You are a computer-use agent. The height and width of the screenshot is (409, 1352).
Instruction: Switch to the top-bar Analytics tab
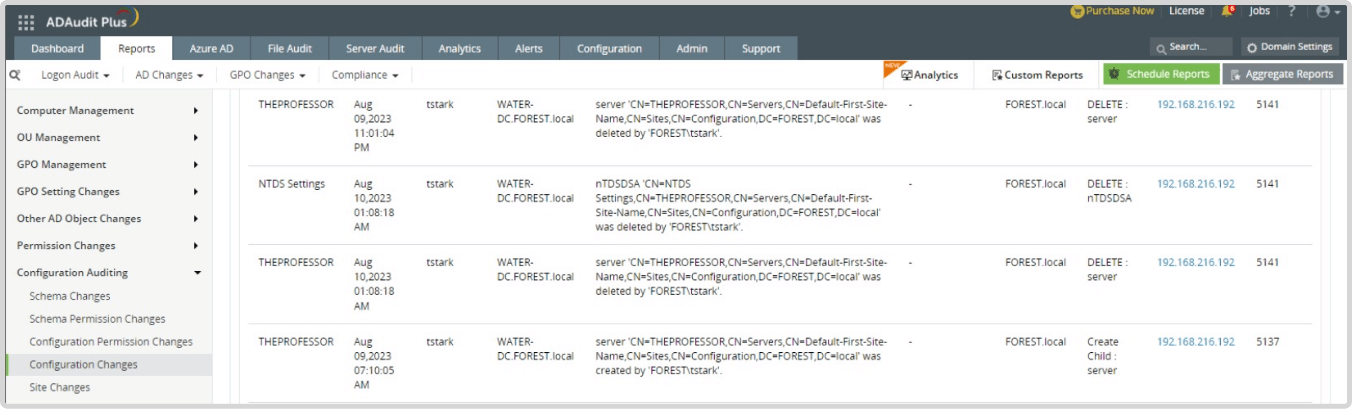click(x=460, y=48)
